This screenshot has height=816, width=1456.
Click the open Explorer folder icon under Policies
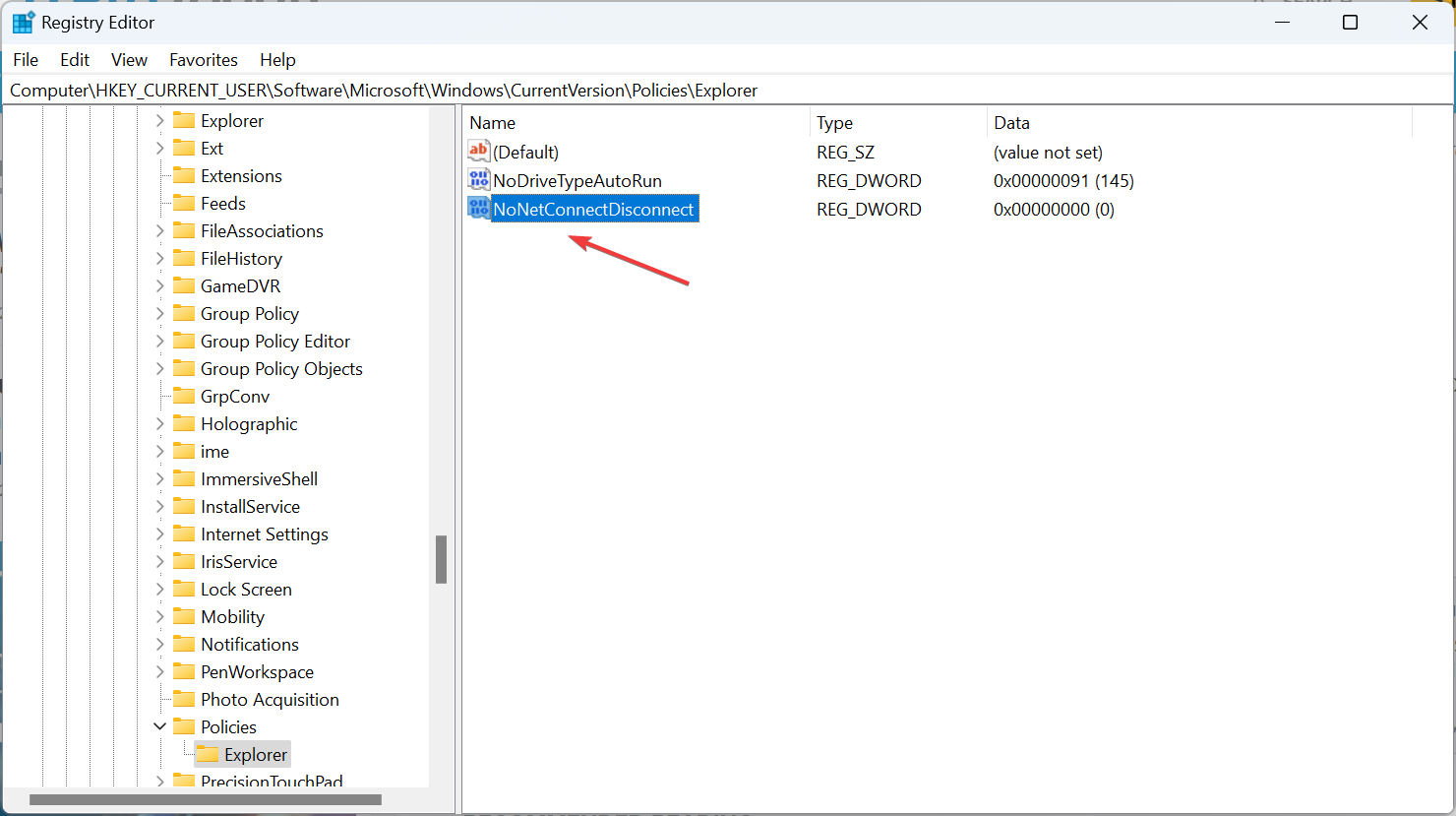click(208, 754)
